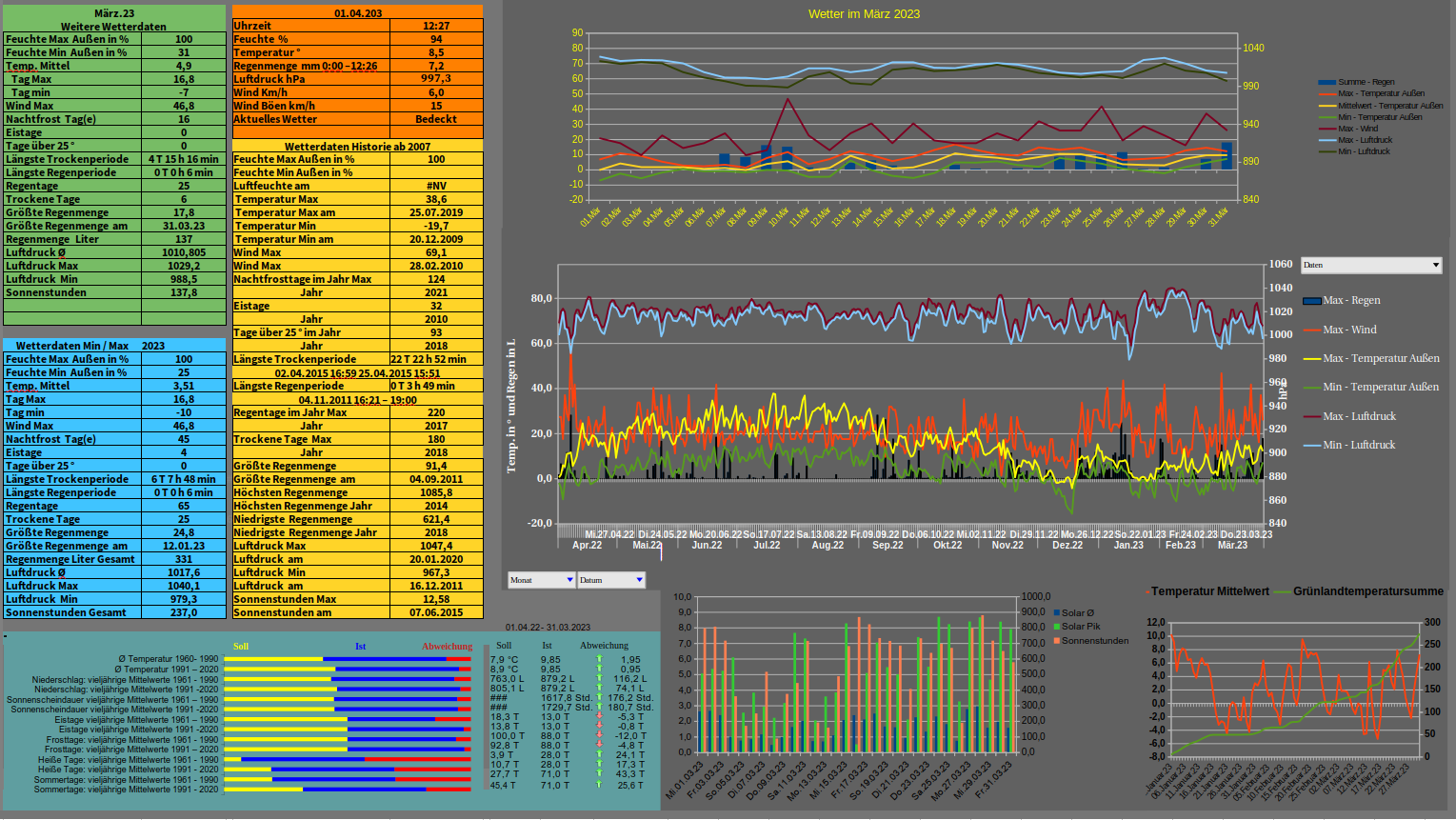Select the date cell 25.07.2019
This screenshot has height=820, width=1456.
pyautogui.click(x=436, y=212)
